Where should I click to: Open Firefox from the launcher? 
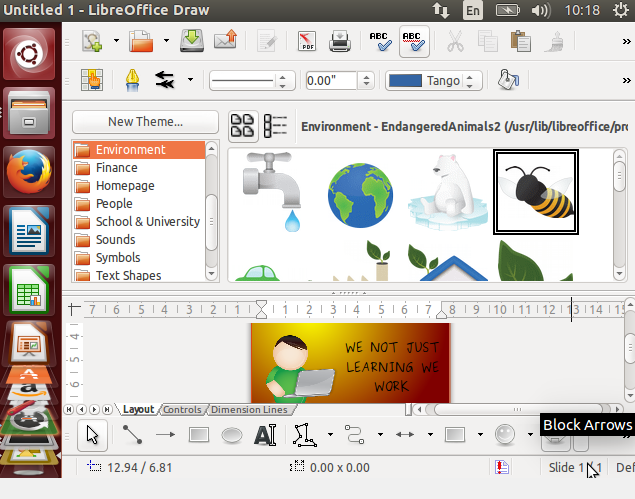click(x=29, y=172)
